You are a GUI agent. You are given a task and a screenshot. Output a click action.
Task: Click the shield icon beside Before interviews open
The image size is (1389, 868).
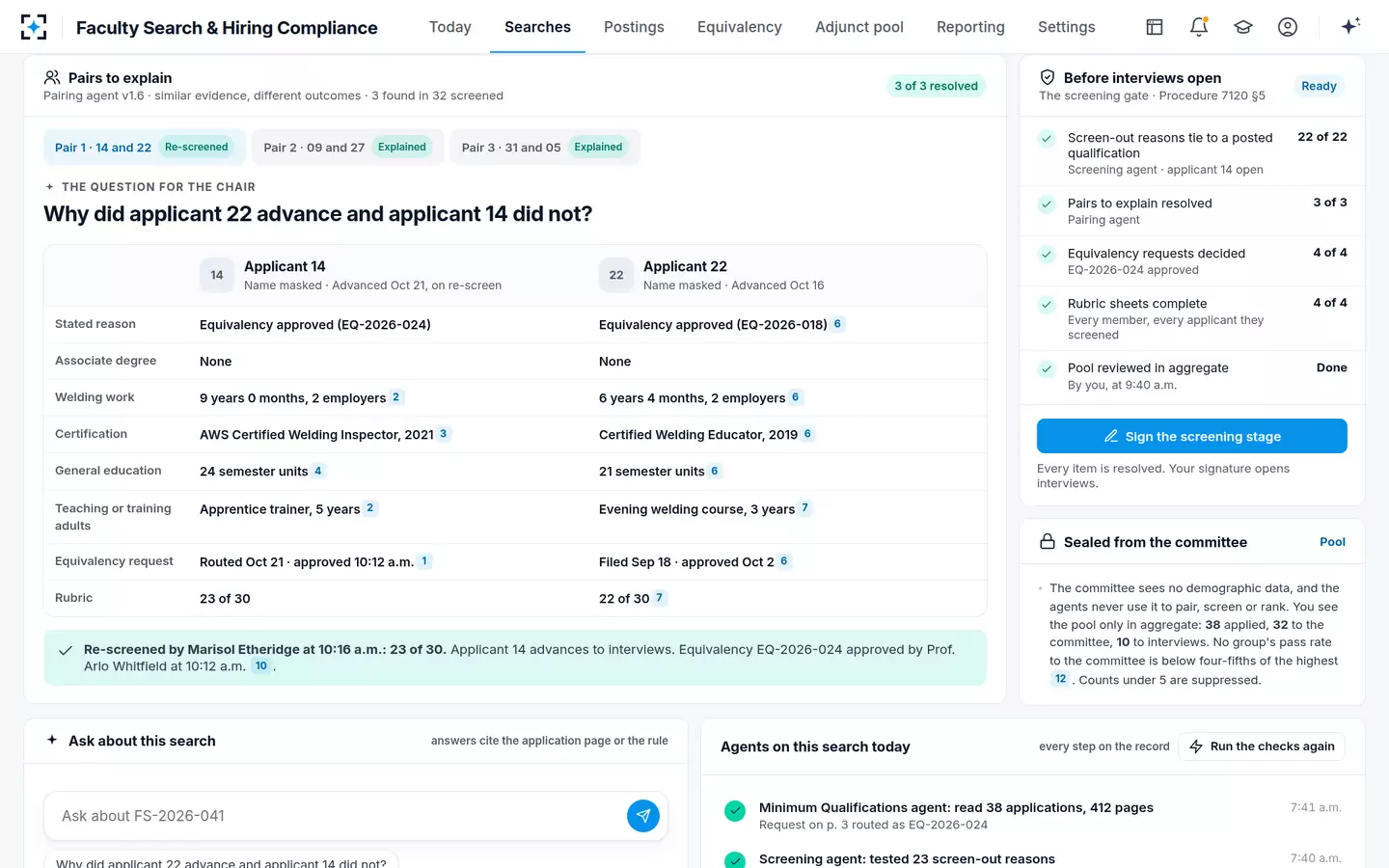(x=1048, y=77)
